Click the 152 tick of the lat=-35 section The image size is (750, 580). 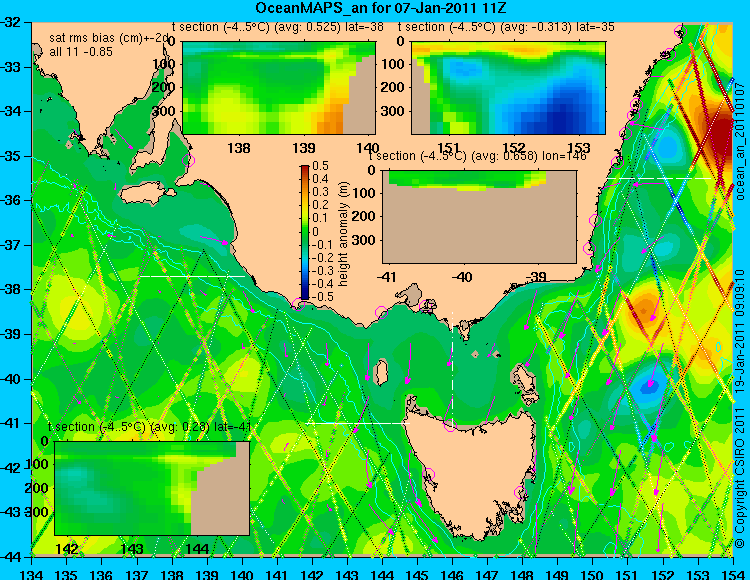tap(514, 147)
